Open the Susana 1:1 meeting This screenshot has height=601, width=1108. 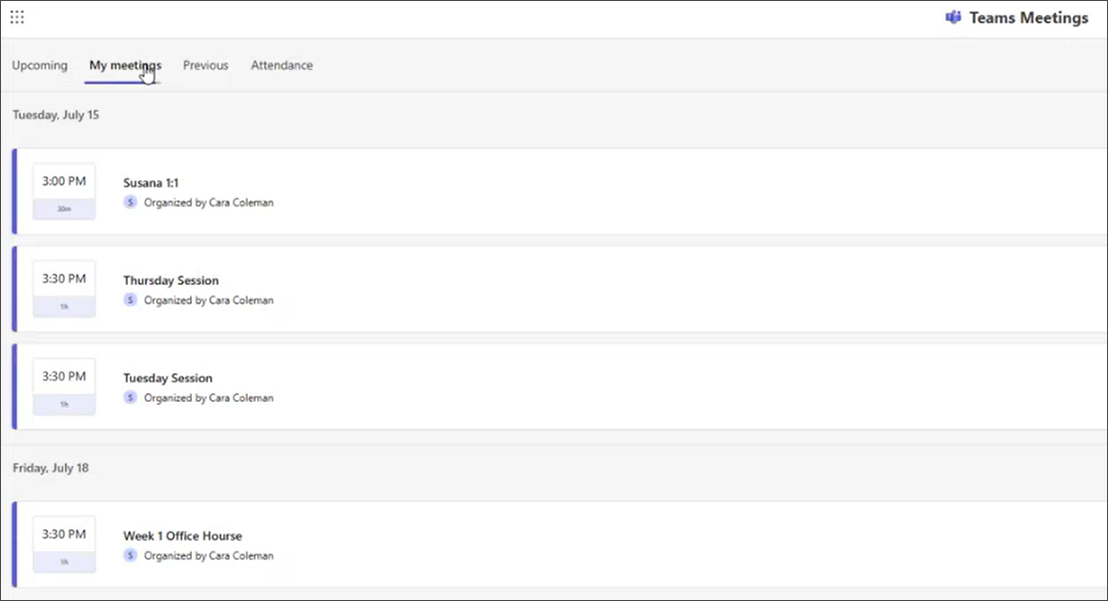point(151,183)
